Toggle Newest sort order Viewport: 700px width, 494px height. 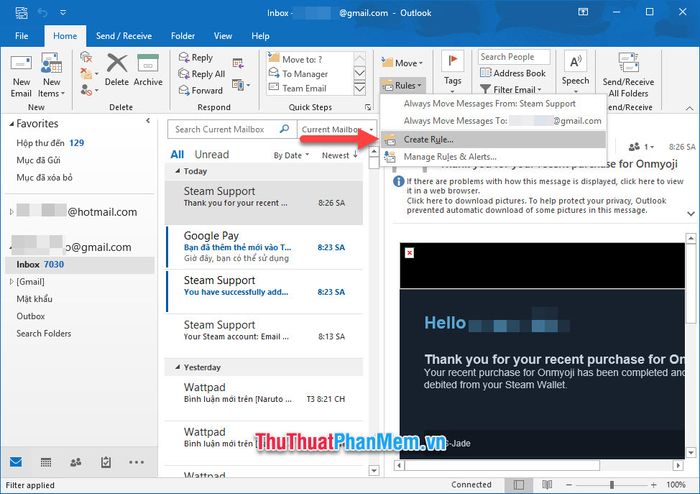pyautogui.click(x=340, y=155)
